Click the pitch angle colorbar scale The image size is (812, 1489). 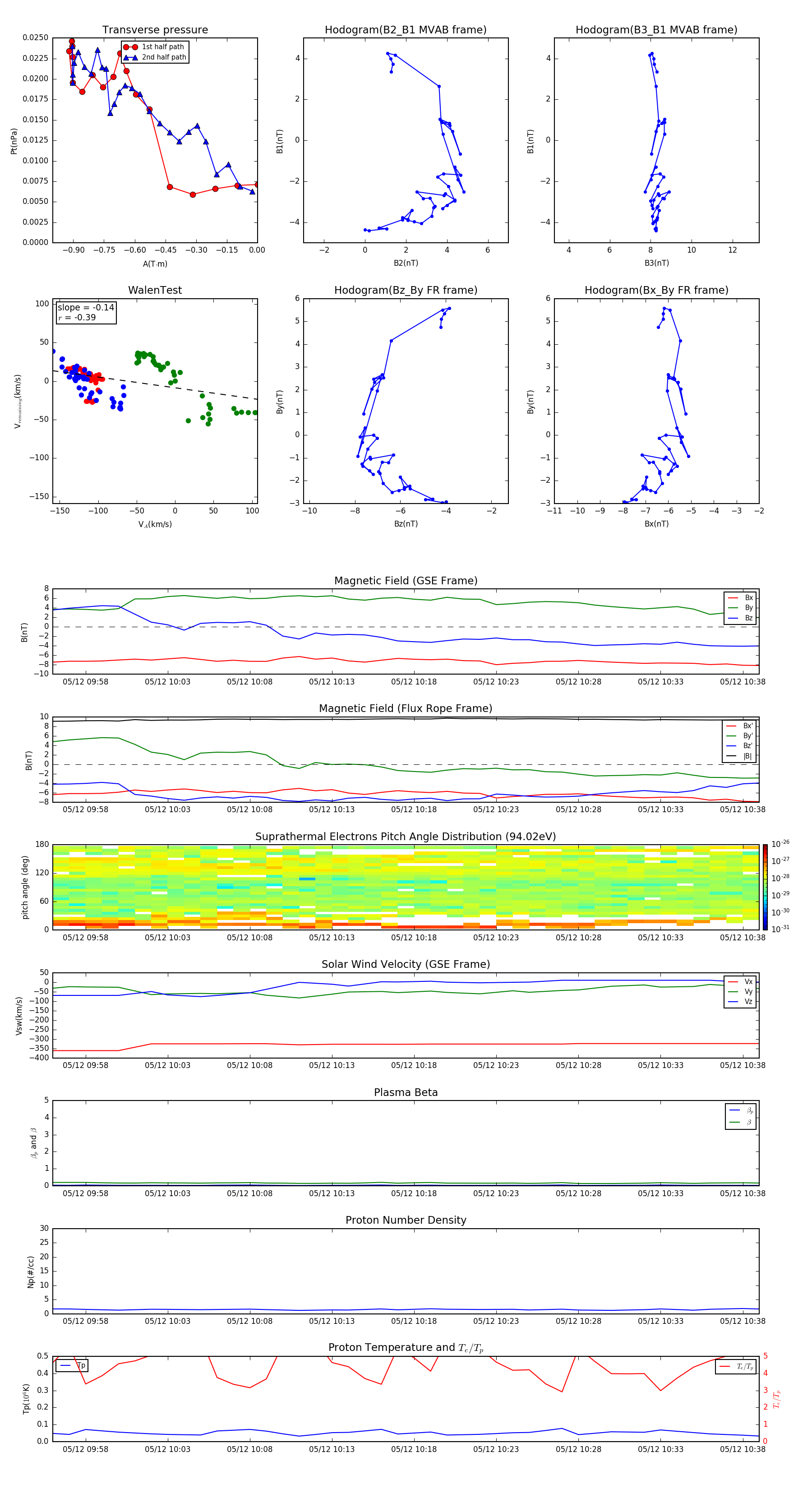click(x=765, y=887)
